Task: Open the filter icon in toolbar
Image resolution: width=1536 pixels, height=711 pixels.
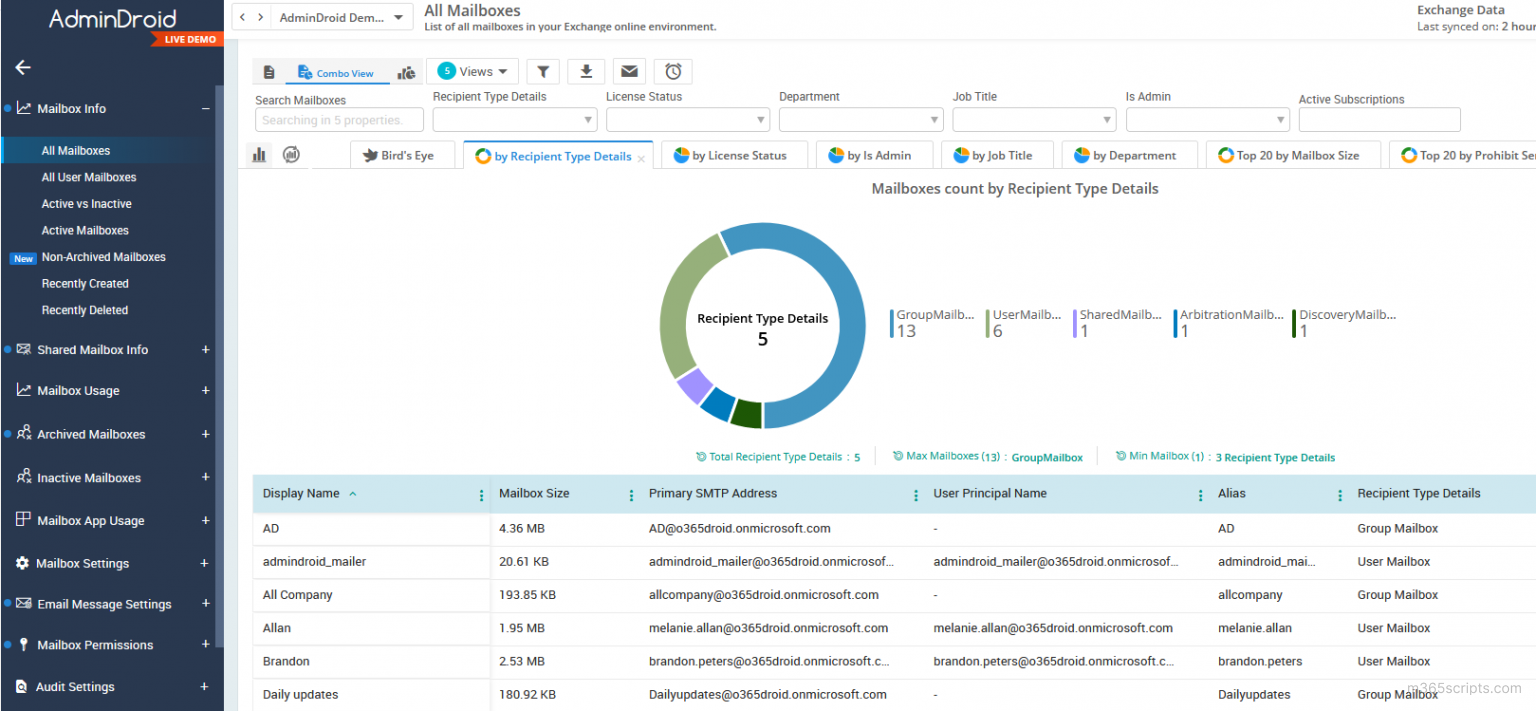Action: click(x=542, y=71)
